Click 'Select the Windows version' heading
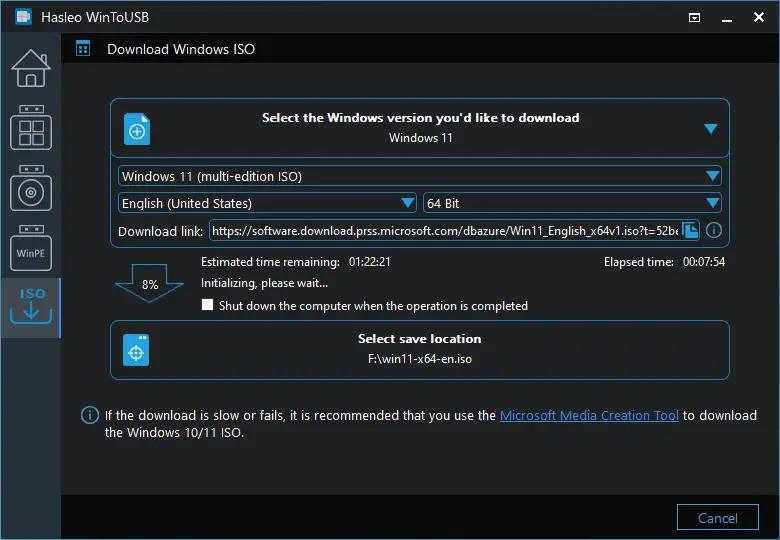The width and height of the screenshot is (780, 540). [420, 118]
